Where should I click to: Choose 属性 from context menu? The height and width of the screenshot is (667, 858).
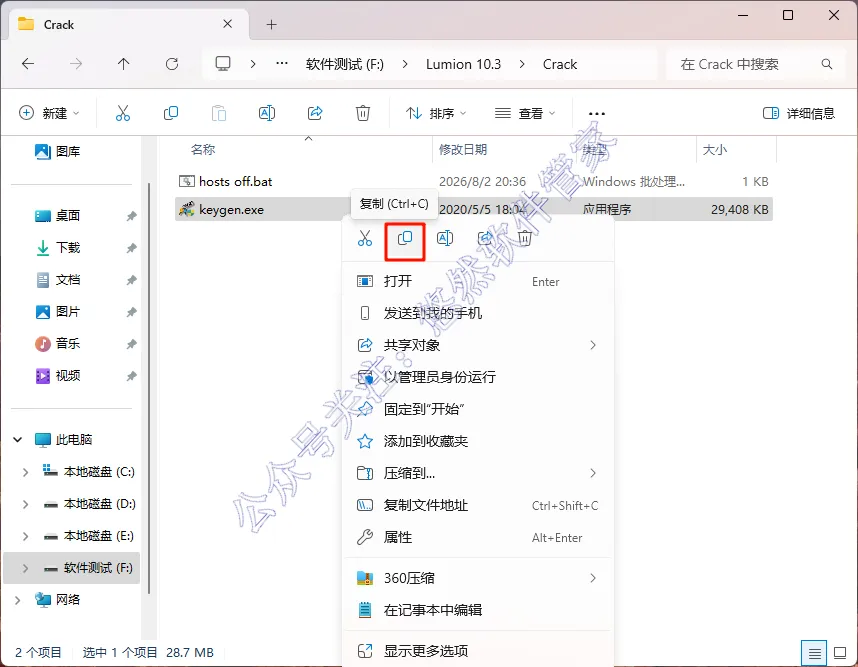pyautogui.click(x=476, y=537)
